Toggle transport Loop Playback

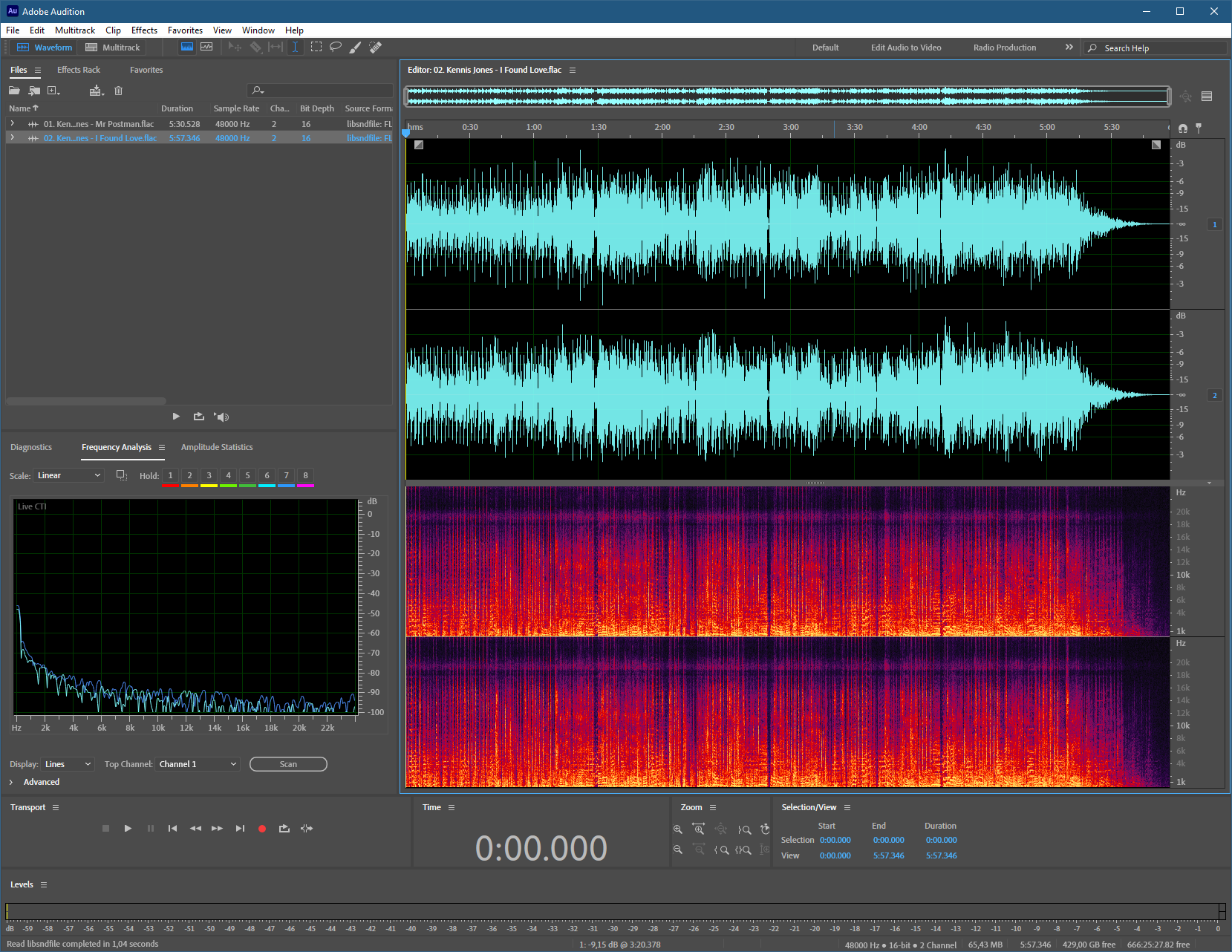click(x=284, y=828)
